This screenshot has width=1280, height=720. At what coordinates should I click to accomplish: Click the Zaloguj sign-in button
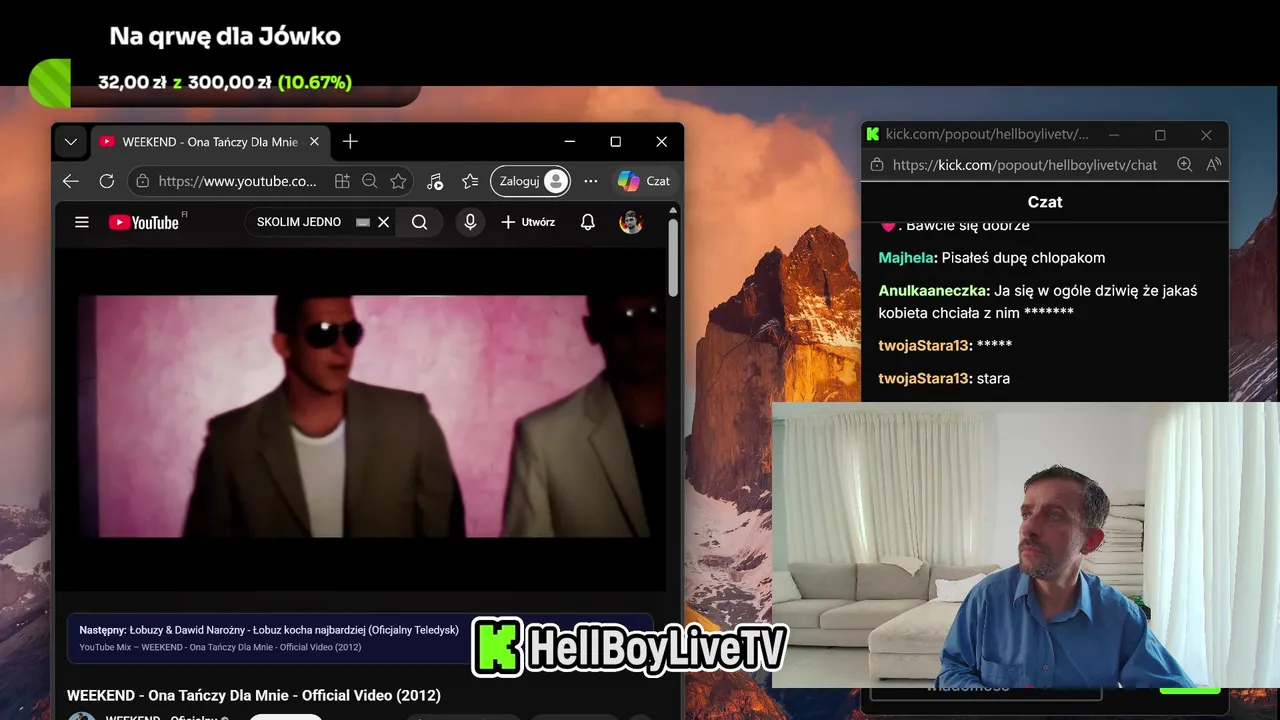pos(530,181)
